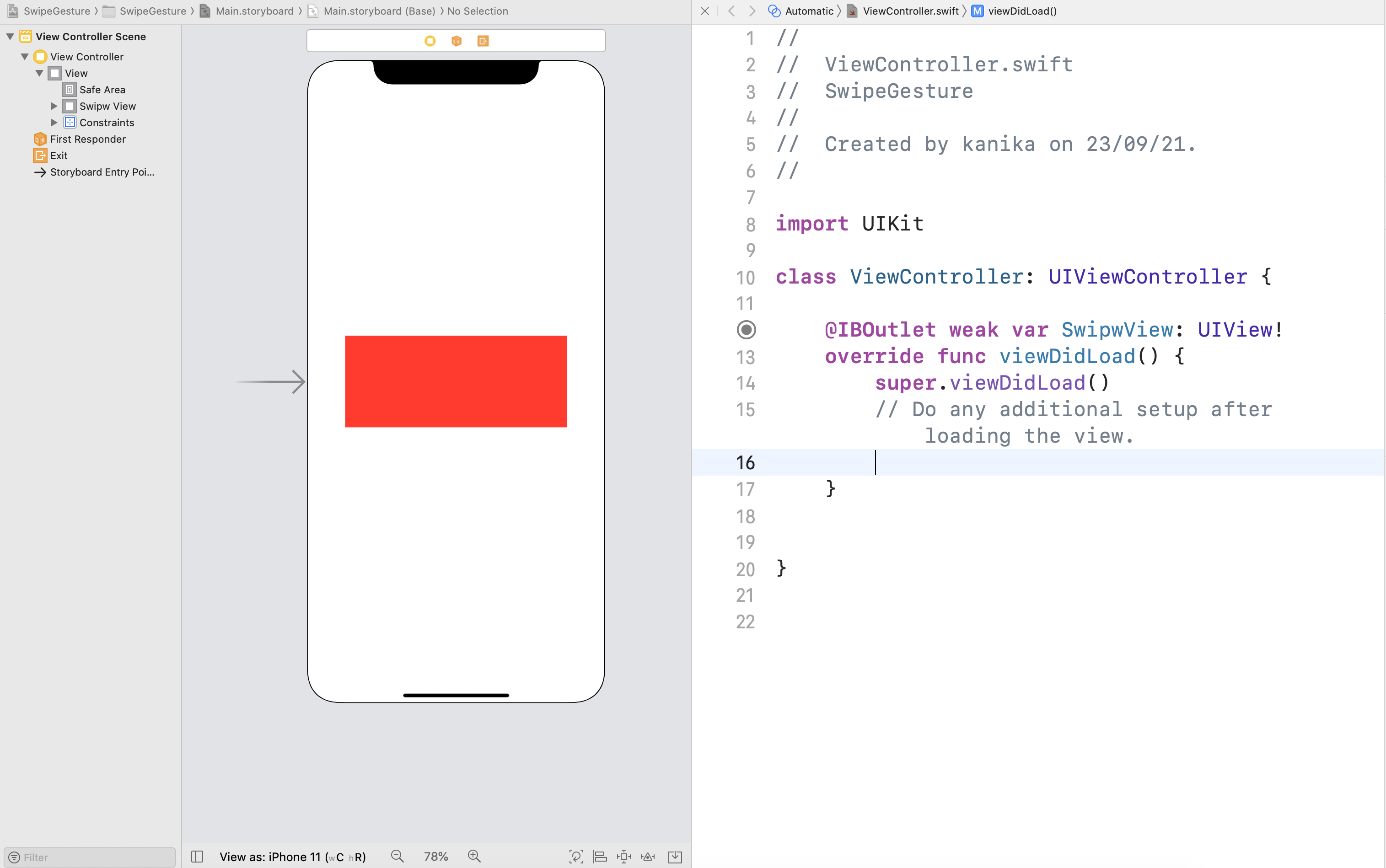
Task: Open Resolve Auto Layout Issues icon
Action: point(648,857)
